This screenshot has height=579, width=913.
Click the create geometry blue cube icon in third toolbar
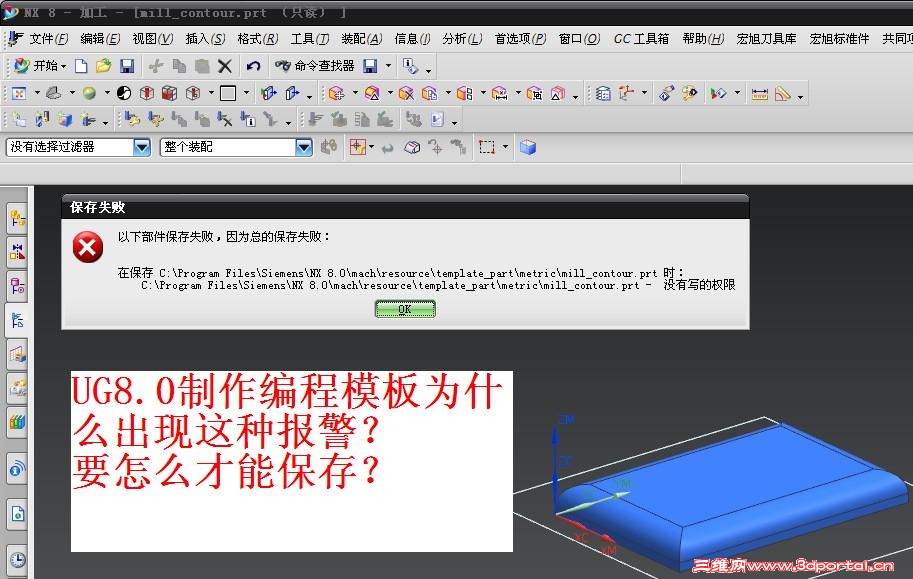[x=65, y=120]
